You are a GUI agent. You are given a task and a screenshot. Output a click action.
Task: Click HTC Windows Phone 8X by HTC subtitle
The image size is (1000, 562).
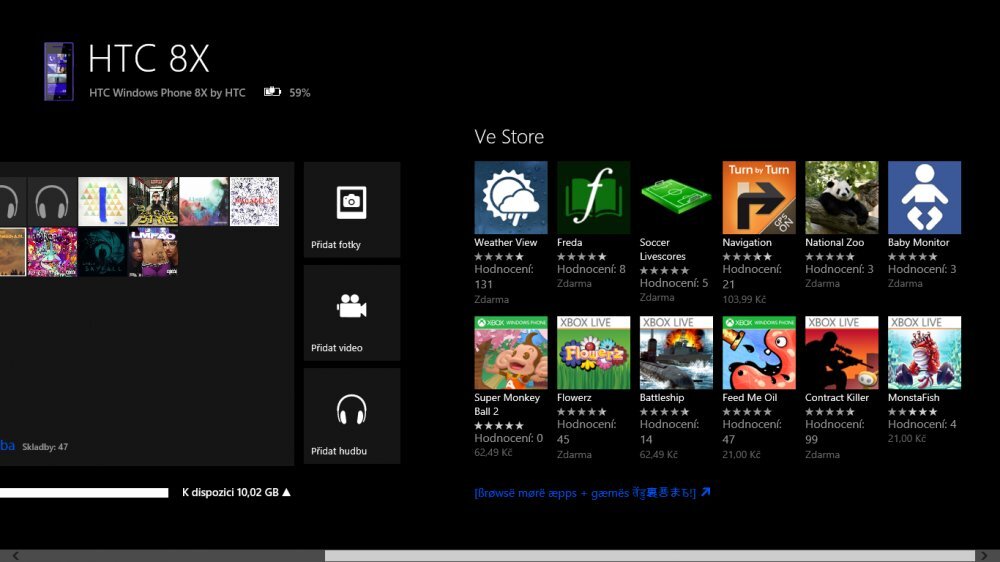(x=167, y=92)
